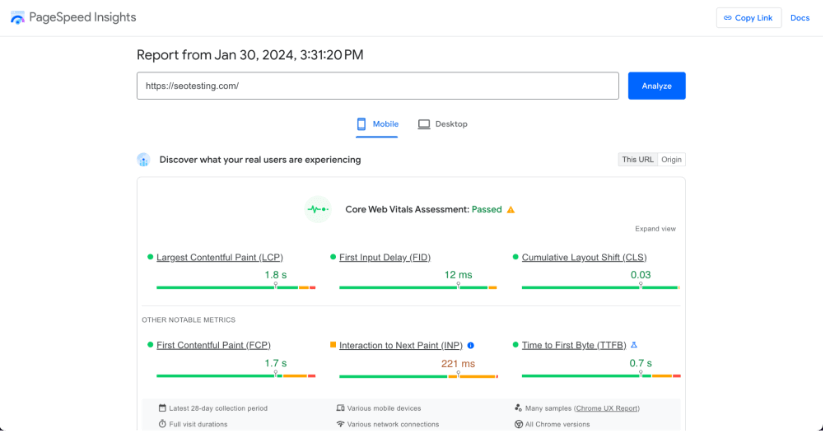Viewport: 823px width, 431px height.
Task: Expand view of Core Web Vitals
Action: click(x=655, y=229)
